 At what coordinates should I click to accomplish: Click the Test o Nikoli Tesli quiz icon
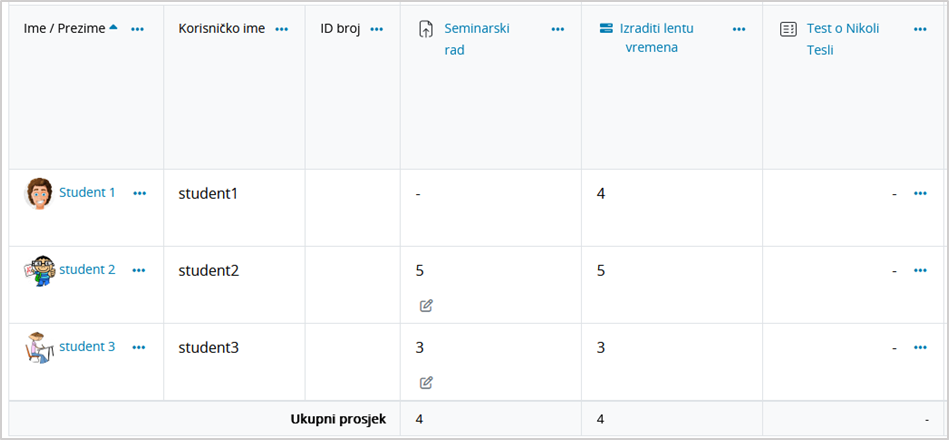(788, 29)
